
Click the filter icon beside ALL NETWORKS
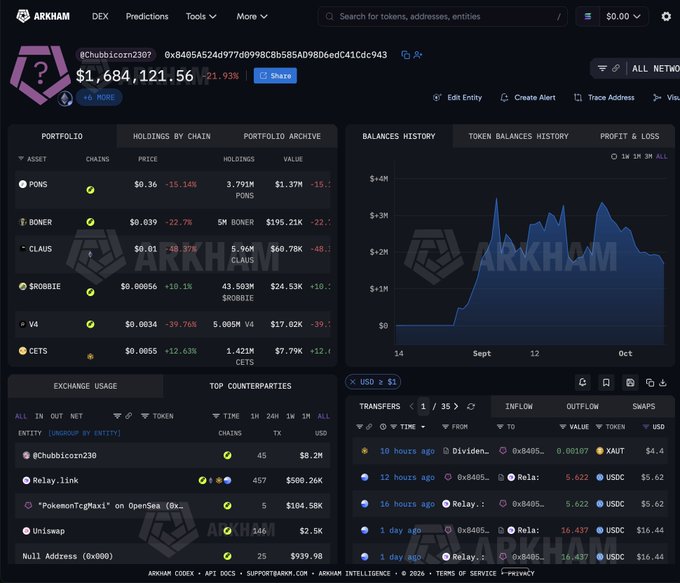602,68
